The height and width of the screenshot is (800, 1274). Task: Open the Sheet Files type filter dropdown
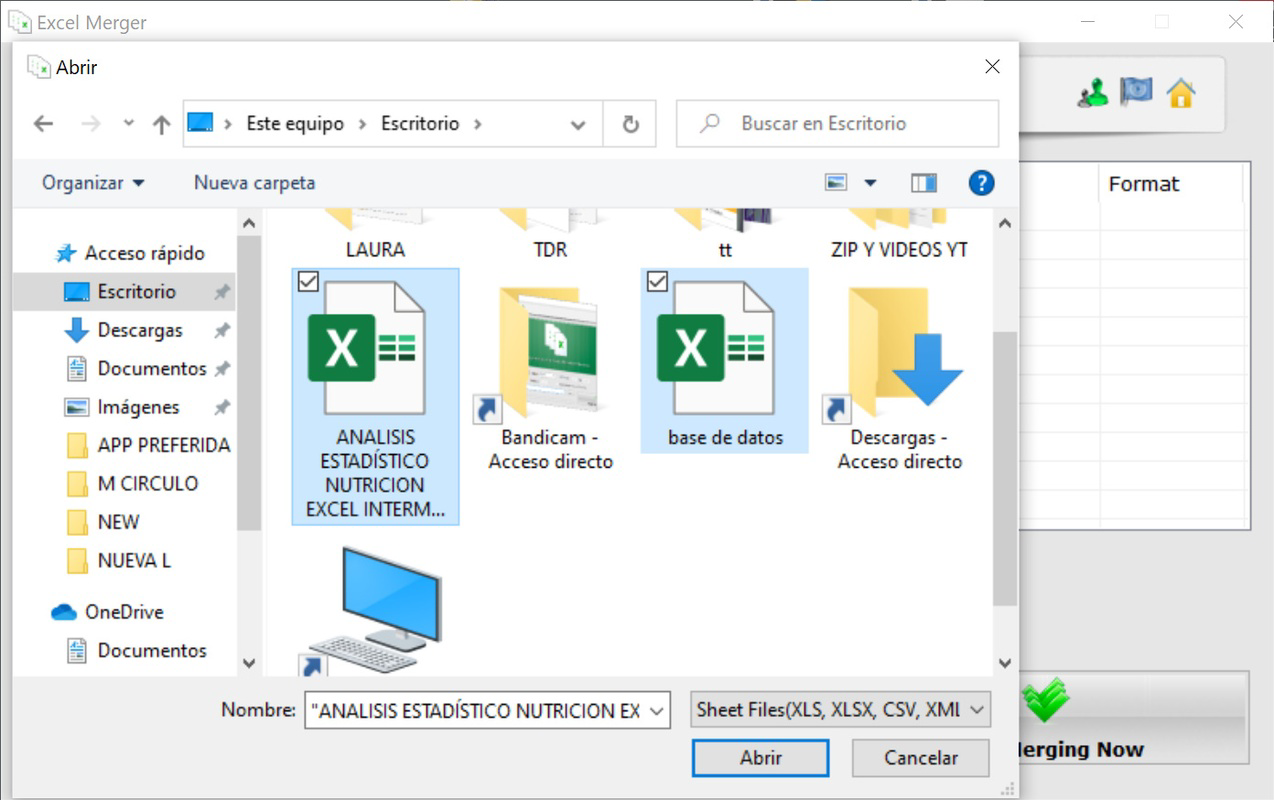pos(841,711)
